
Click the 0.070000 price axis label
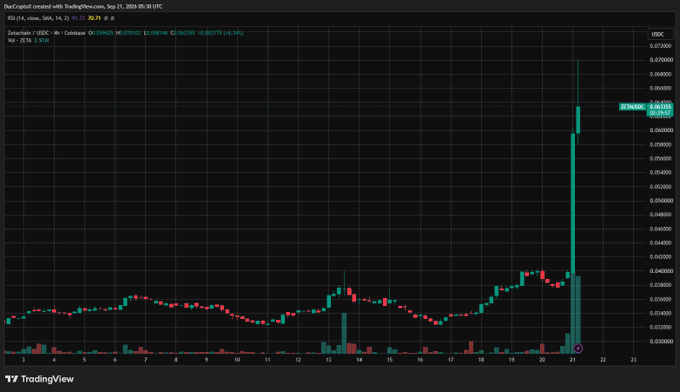point(660,60)
